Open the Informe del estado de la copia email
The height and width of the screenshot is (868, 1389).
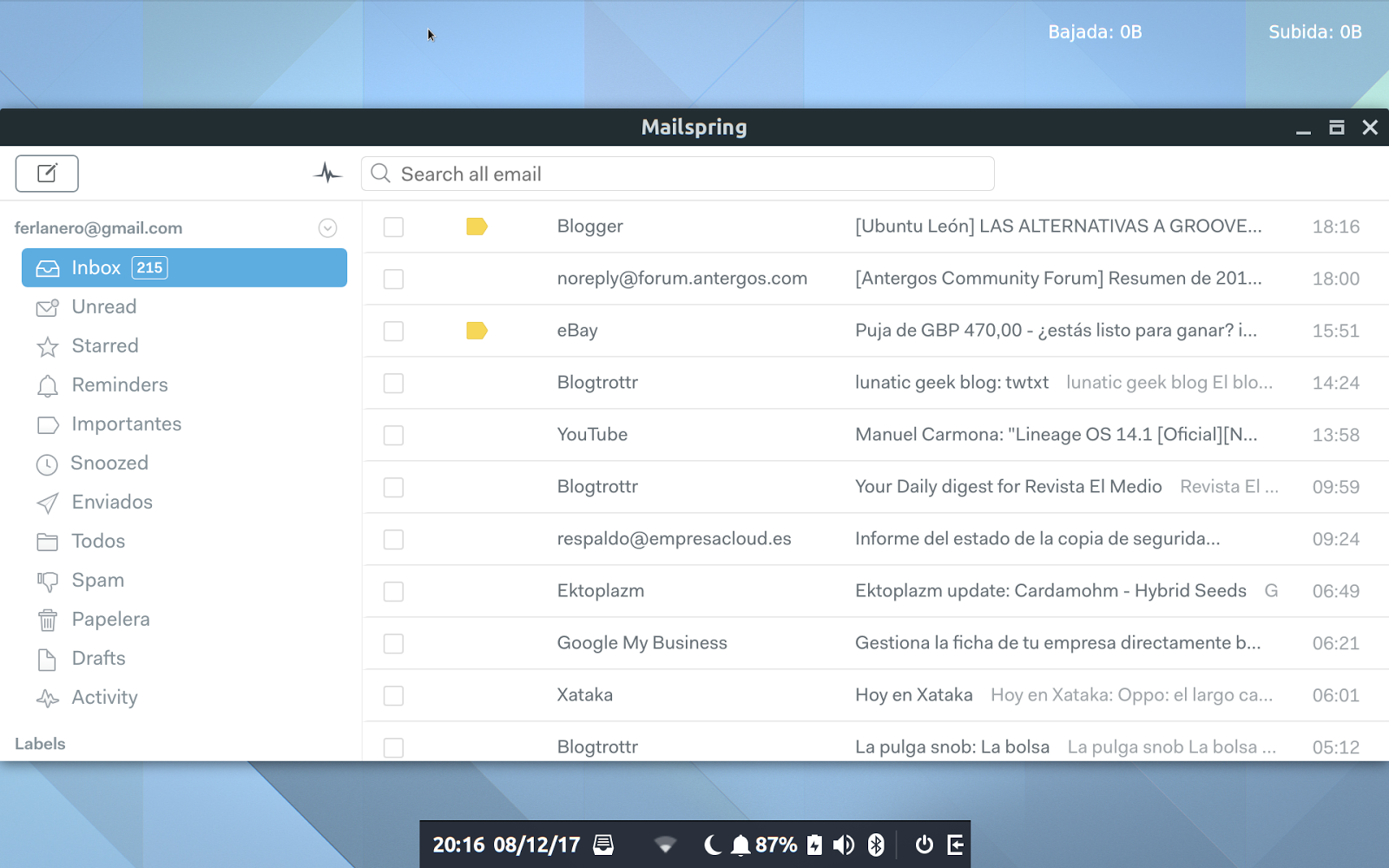pyautogui.click(x=876, y=539)
